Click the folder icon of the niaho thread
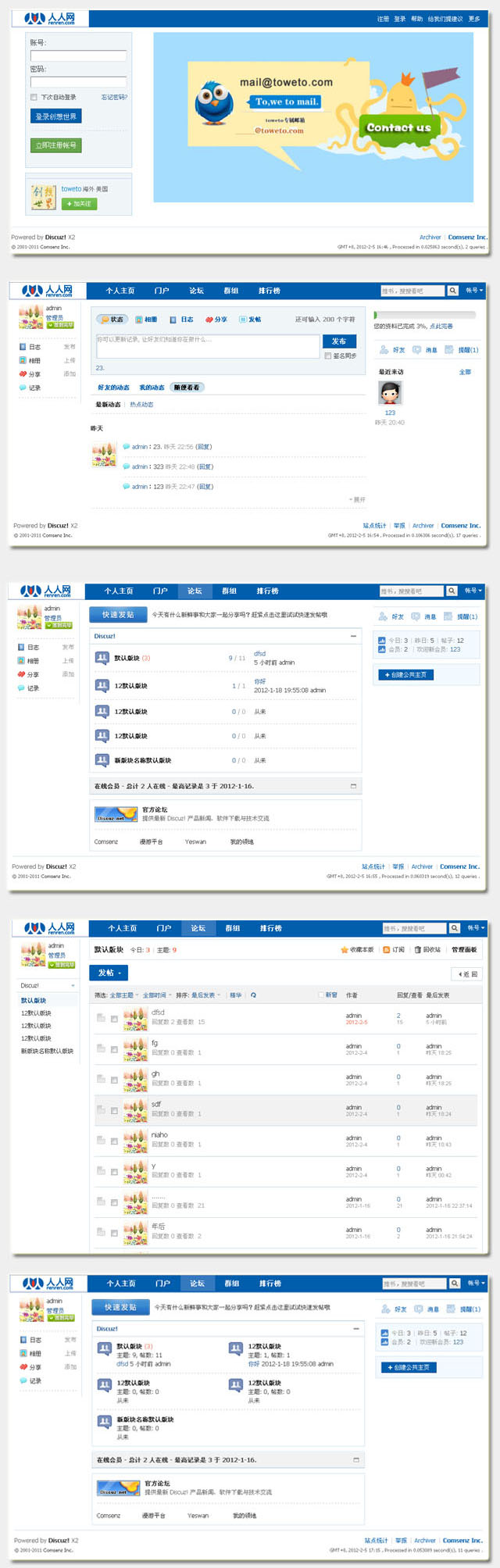500x1568 pixels. 101,1141
